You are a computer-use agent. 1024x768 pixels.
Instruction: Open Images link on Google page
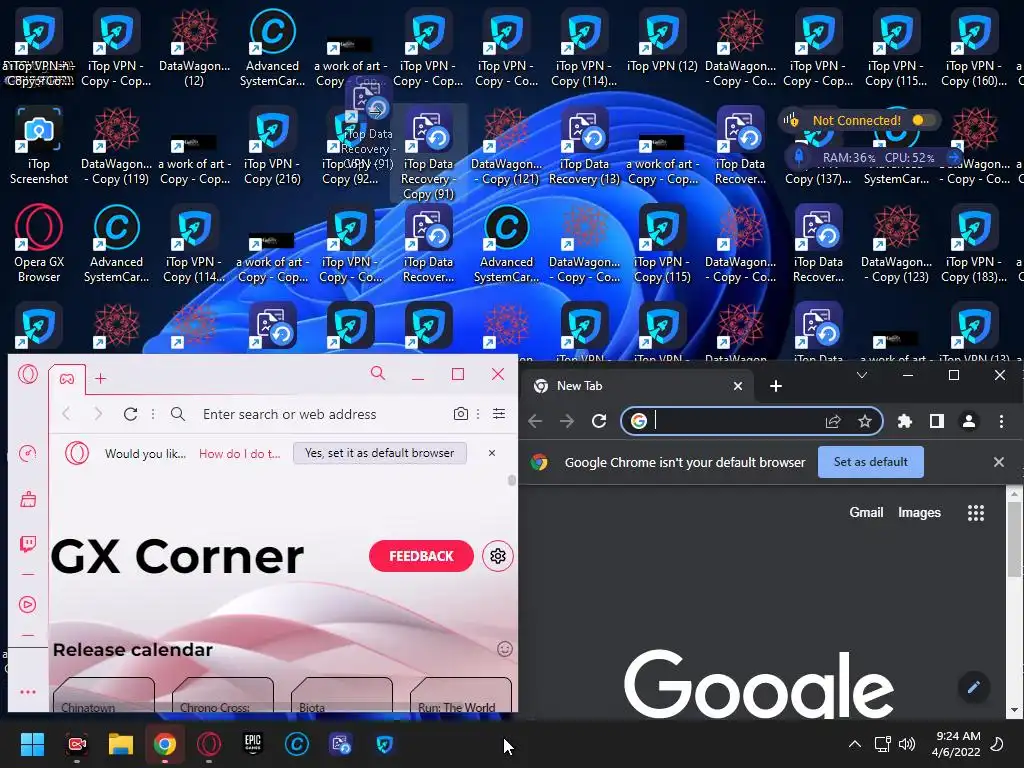pos(919,513)
